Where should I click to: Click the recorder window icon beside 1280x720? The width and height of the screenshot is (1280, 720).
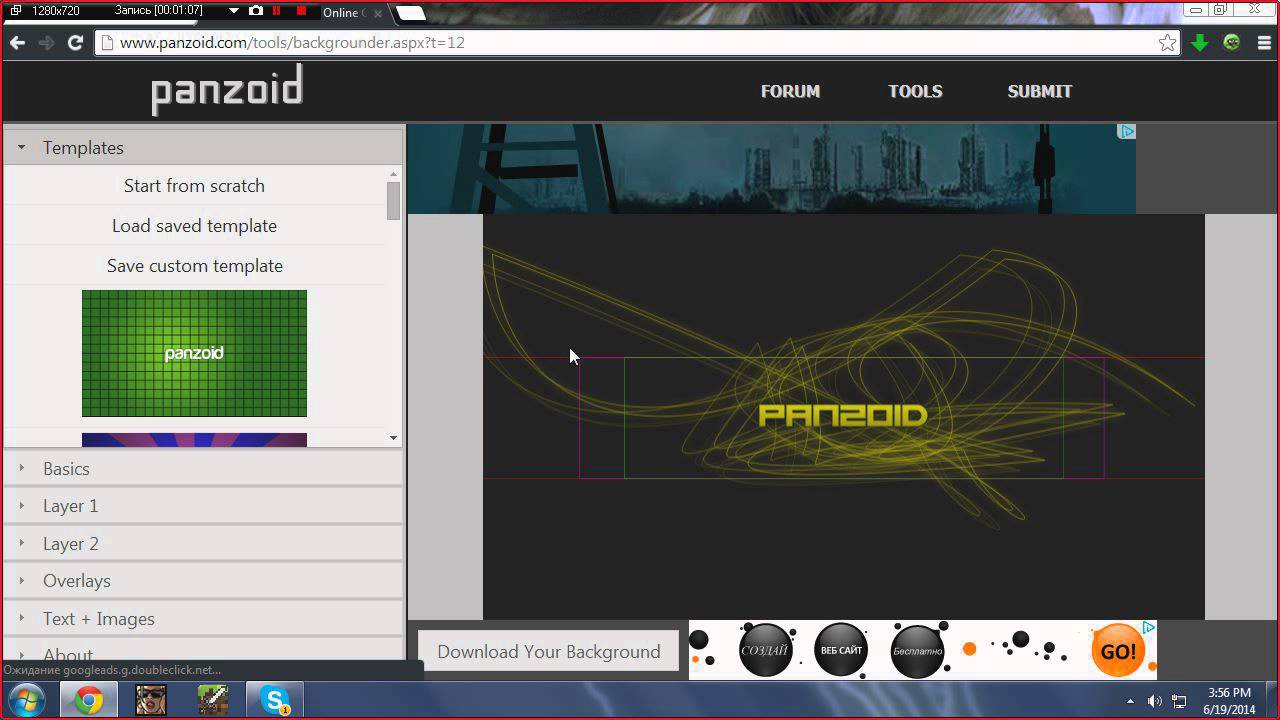click(15, 11)
